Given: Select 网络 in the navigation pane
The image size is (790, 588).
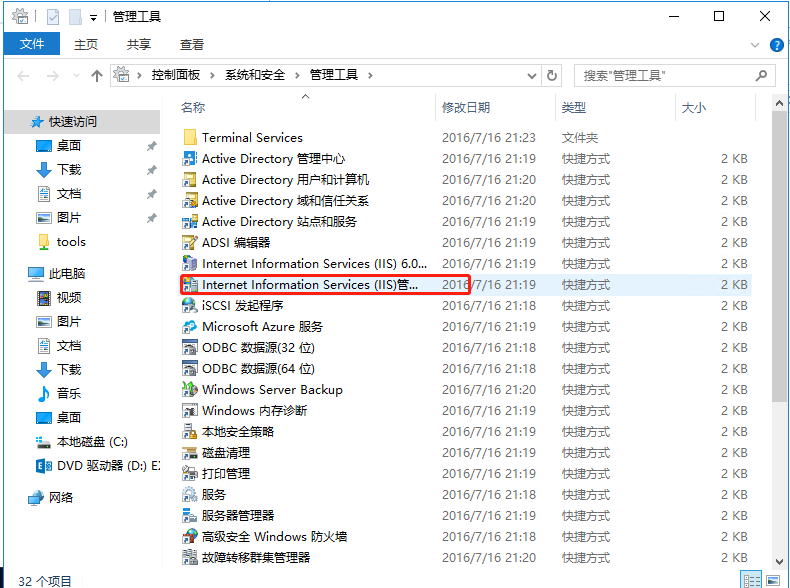Looking at the screenshot, I should pos(61,497).
